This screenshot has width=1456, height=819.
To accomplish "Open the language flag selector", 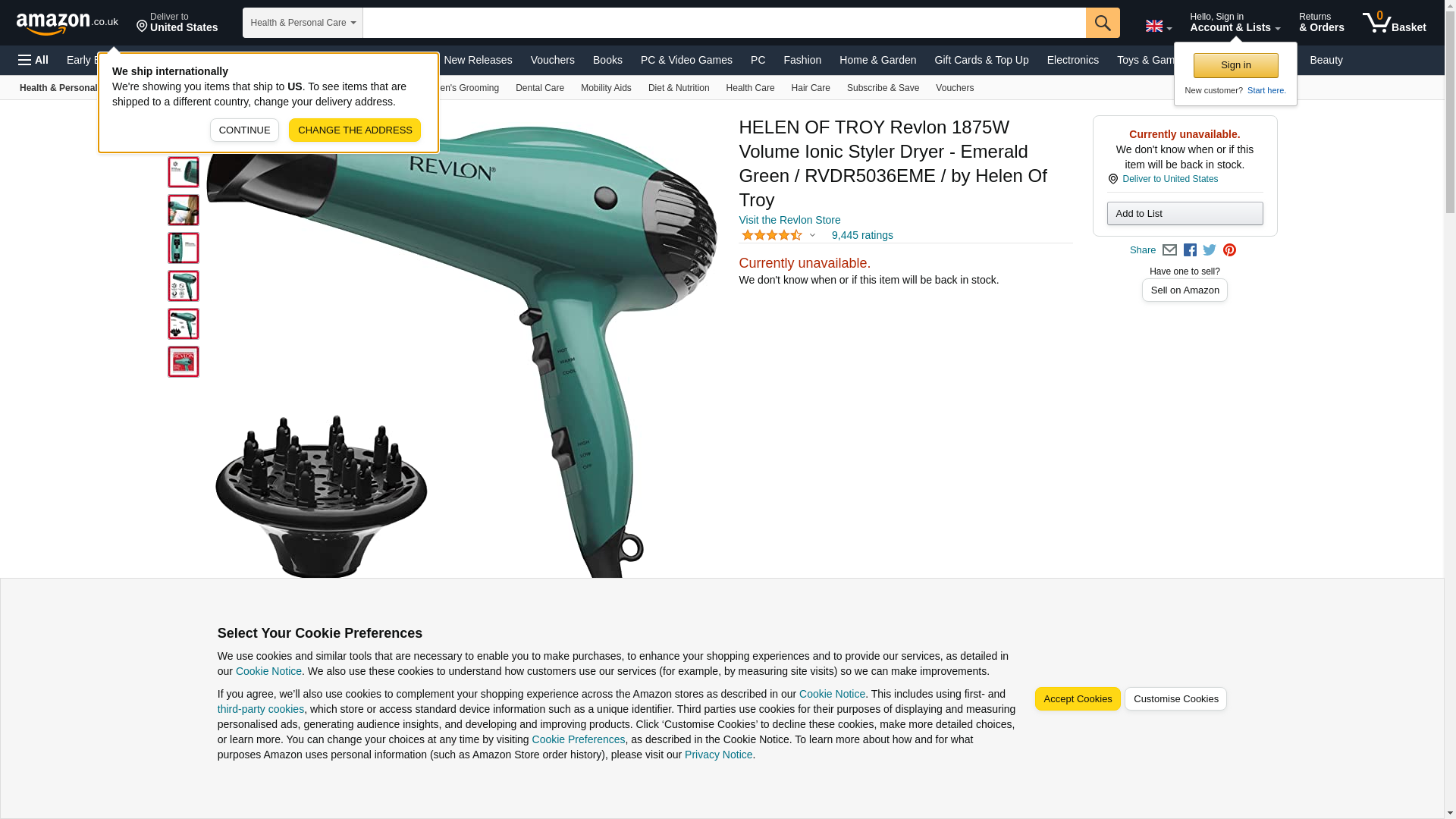I will 1158,27.
